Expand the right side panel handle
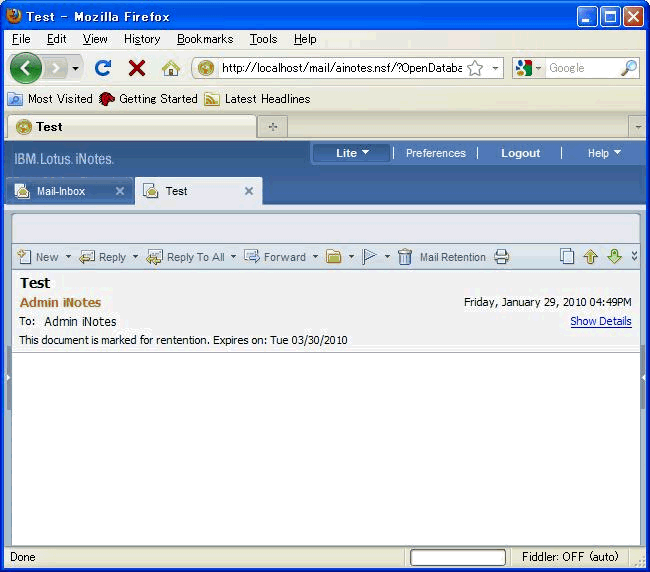This screenshot has width=650, height=572. click(x=643, y=377)
